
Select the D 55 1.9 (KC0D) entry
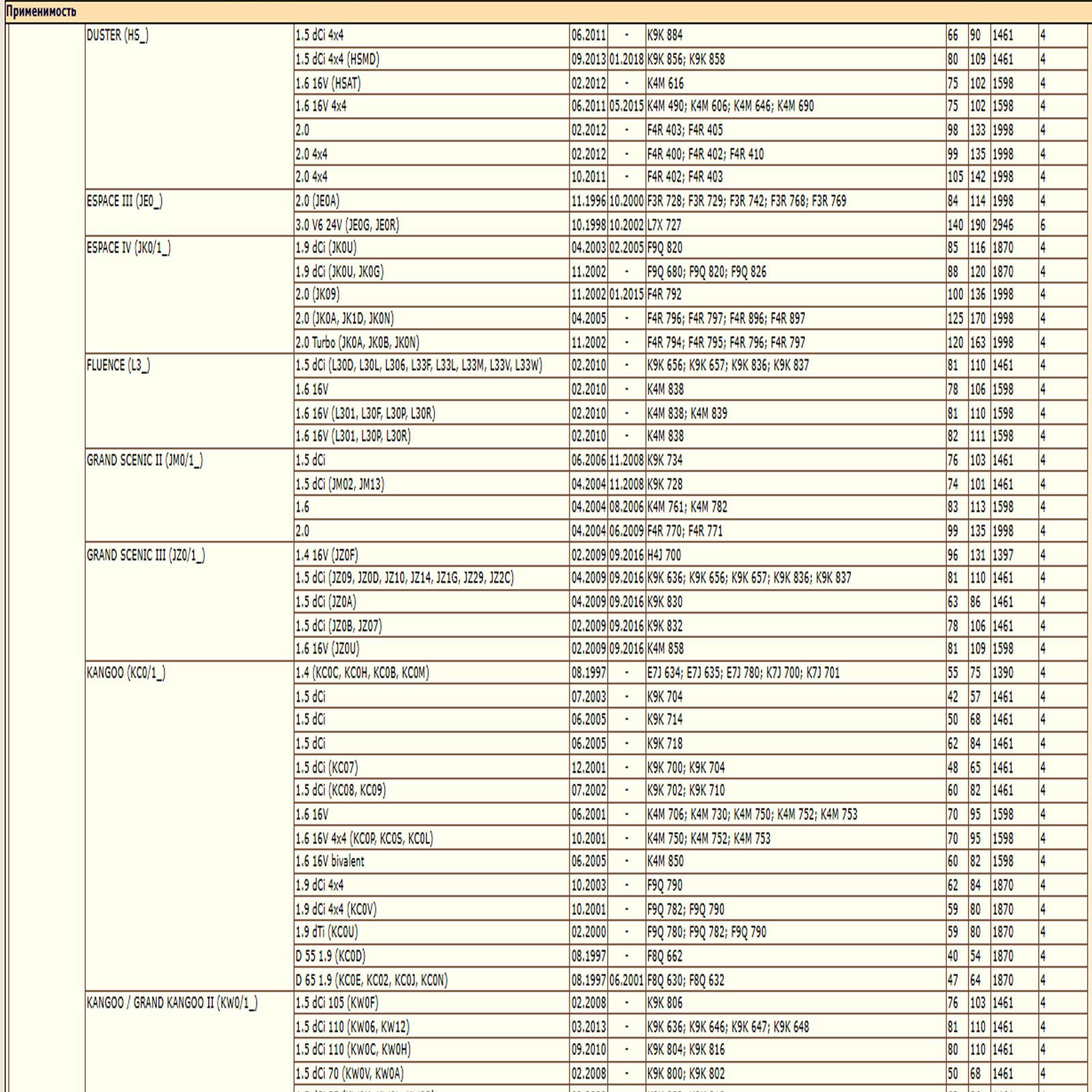point(330,956)
